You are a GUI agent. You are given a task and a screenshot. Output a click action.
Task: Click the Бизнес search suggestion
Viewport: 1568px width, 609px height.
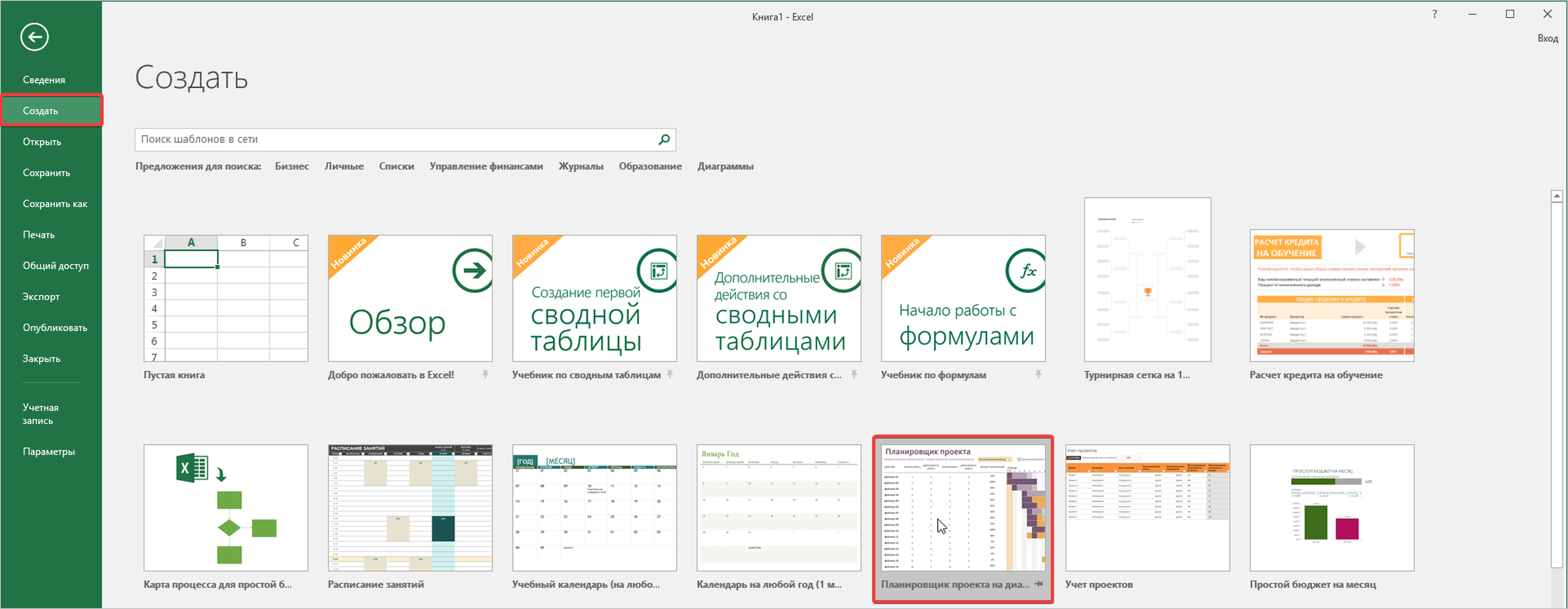coord(292,166)
